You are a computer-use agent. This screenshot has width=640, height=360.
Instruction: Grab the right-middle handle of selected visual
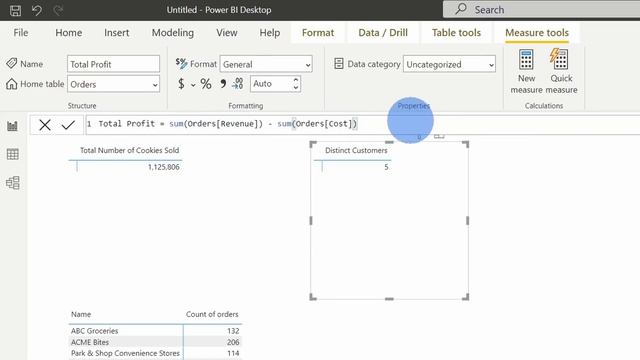[x=467, y=220]
